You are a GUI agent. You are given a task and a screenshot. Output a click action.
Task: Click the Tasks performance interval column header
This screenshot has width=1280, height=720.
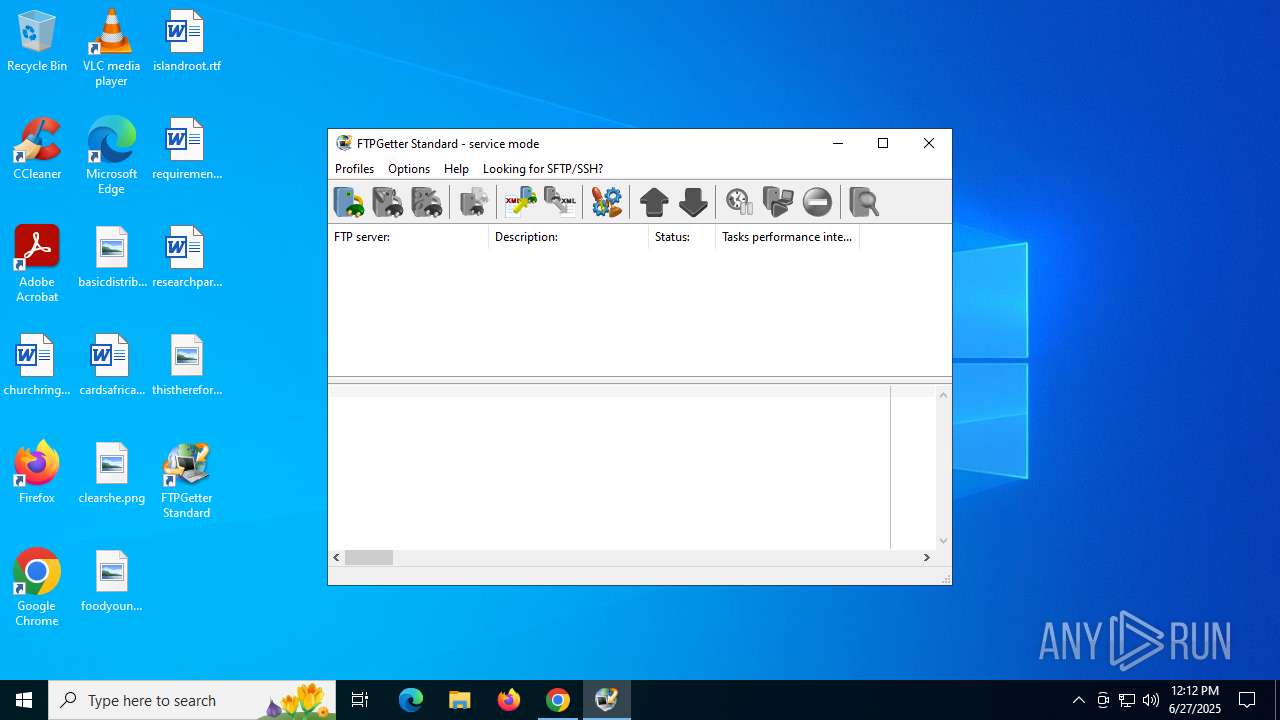point(787,237)
